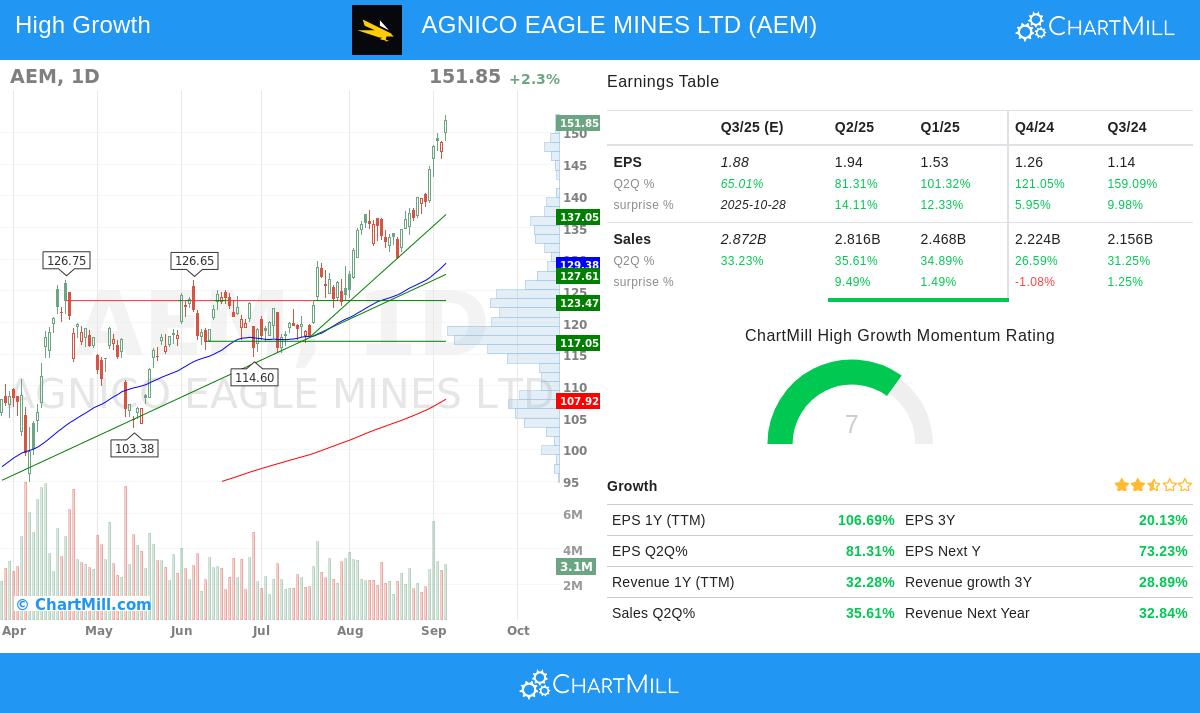Click the earnings date 2025-10-28

coord(753,205)
